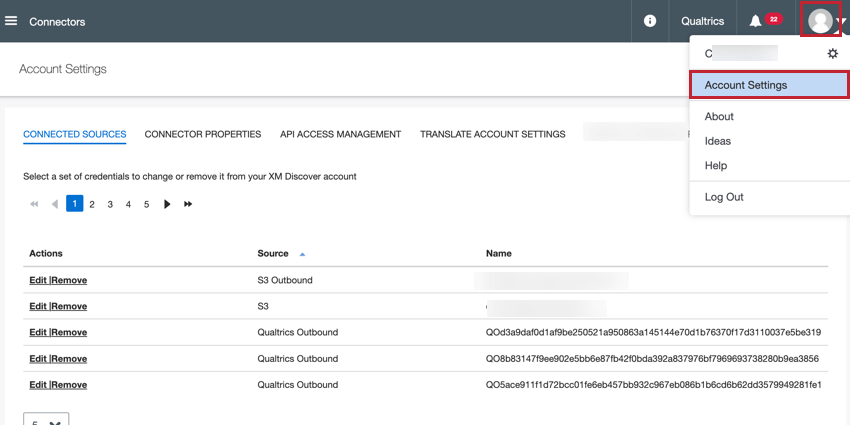Screen dimensions: 850x425
Task: Switch to Connector Properties tab
Action: [x=203, y=134]
